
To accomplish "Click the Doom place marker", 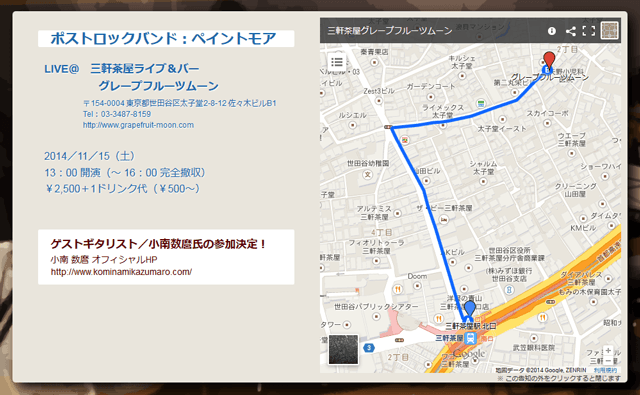I will click(417, 286).
